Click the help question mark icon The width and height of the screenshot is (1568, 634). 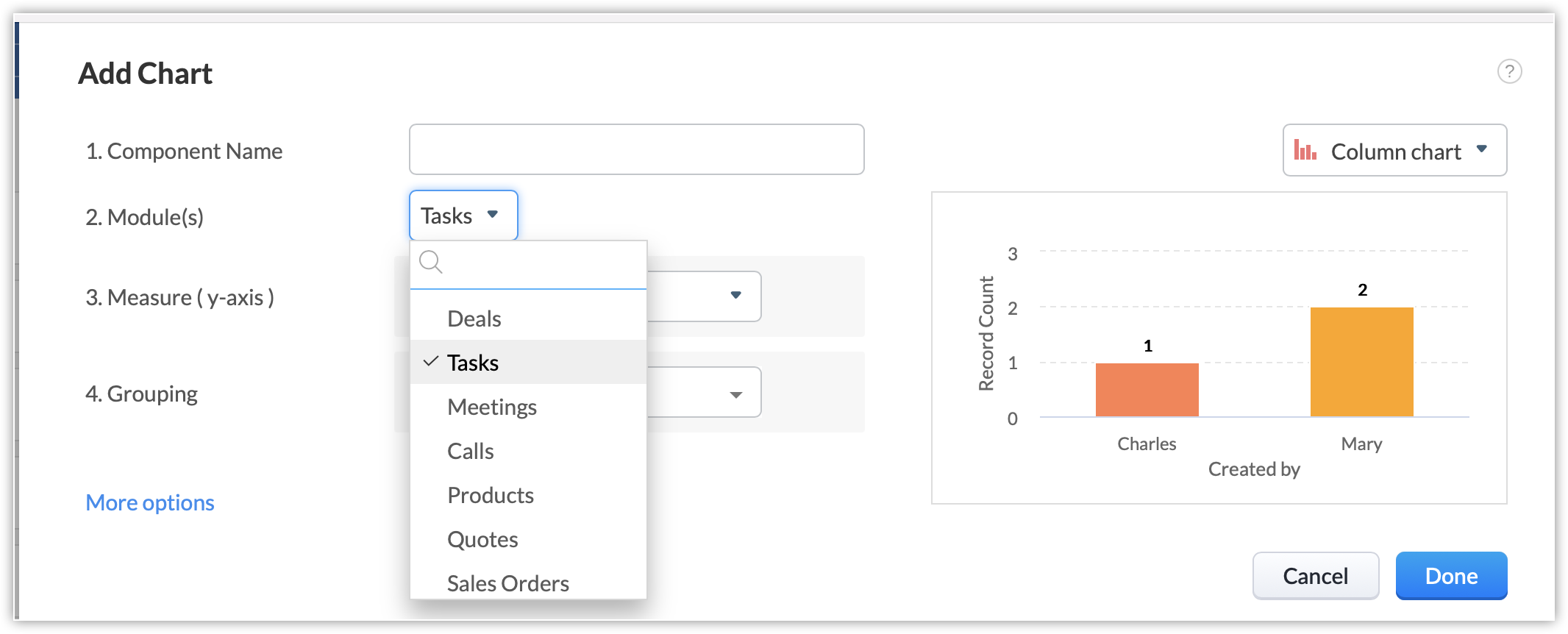(1509, 71)
